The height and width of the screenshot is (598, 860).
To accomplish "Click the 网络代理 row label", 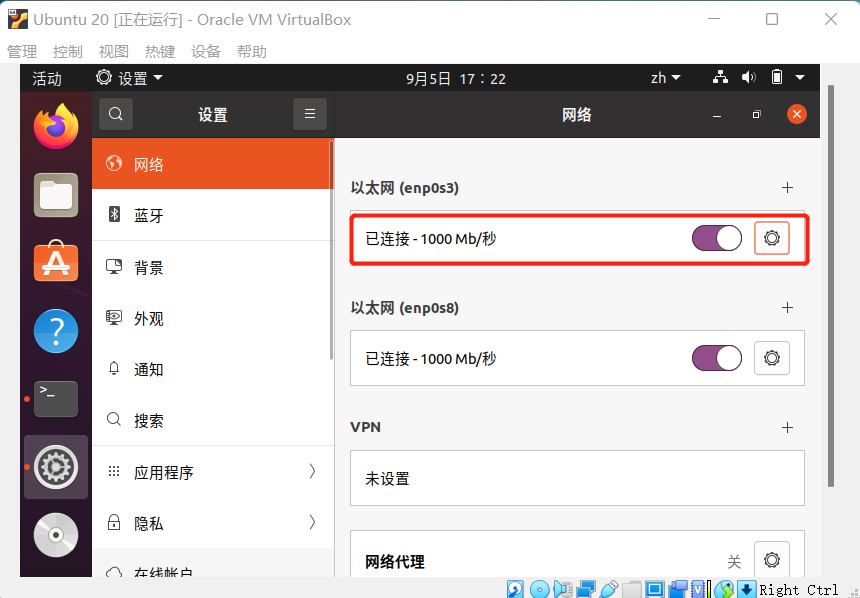I will (x=395, y=561).
